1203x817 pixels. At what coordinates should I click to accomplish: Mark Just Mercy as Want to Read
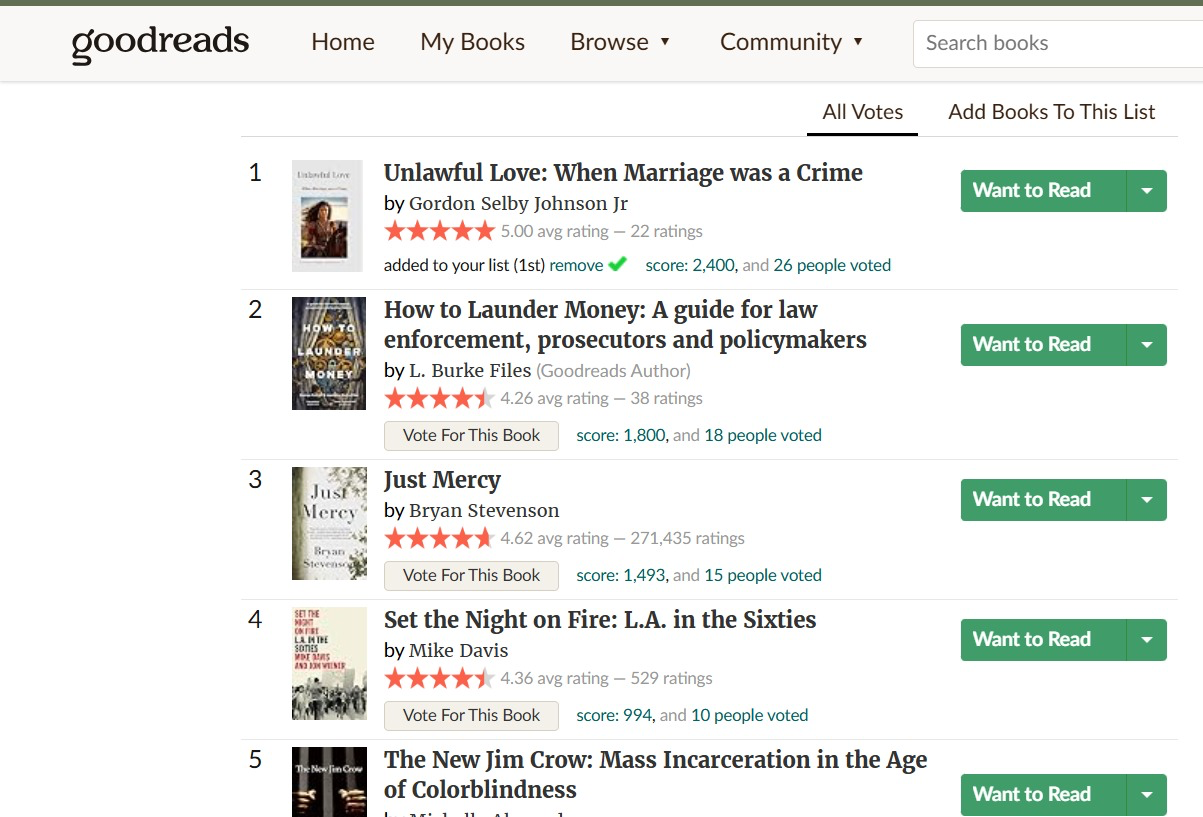pos(1043,500)
